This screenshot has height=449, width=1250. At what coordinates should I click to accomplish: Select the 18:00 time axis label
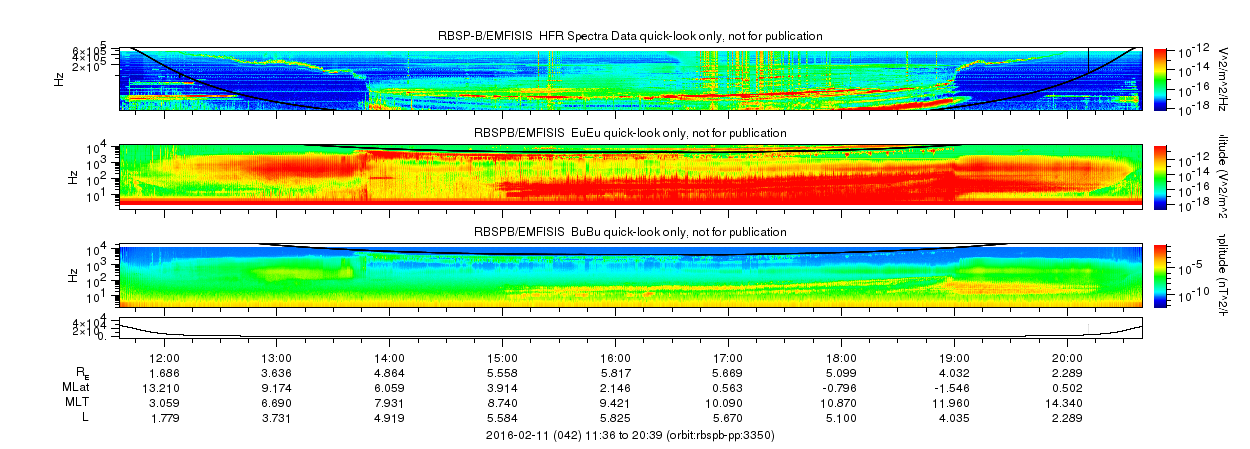[841, 359]
